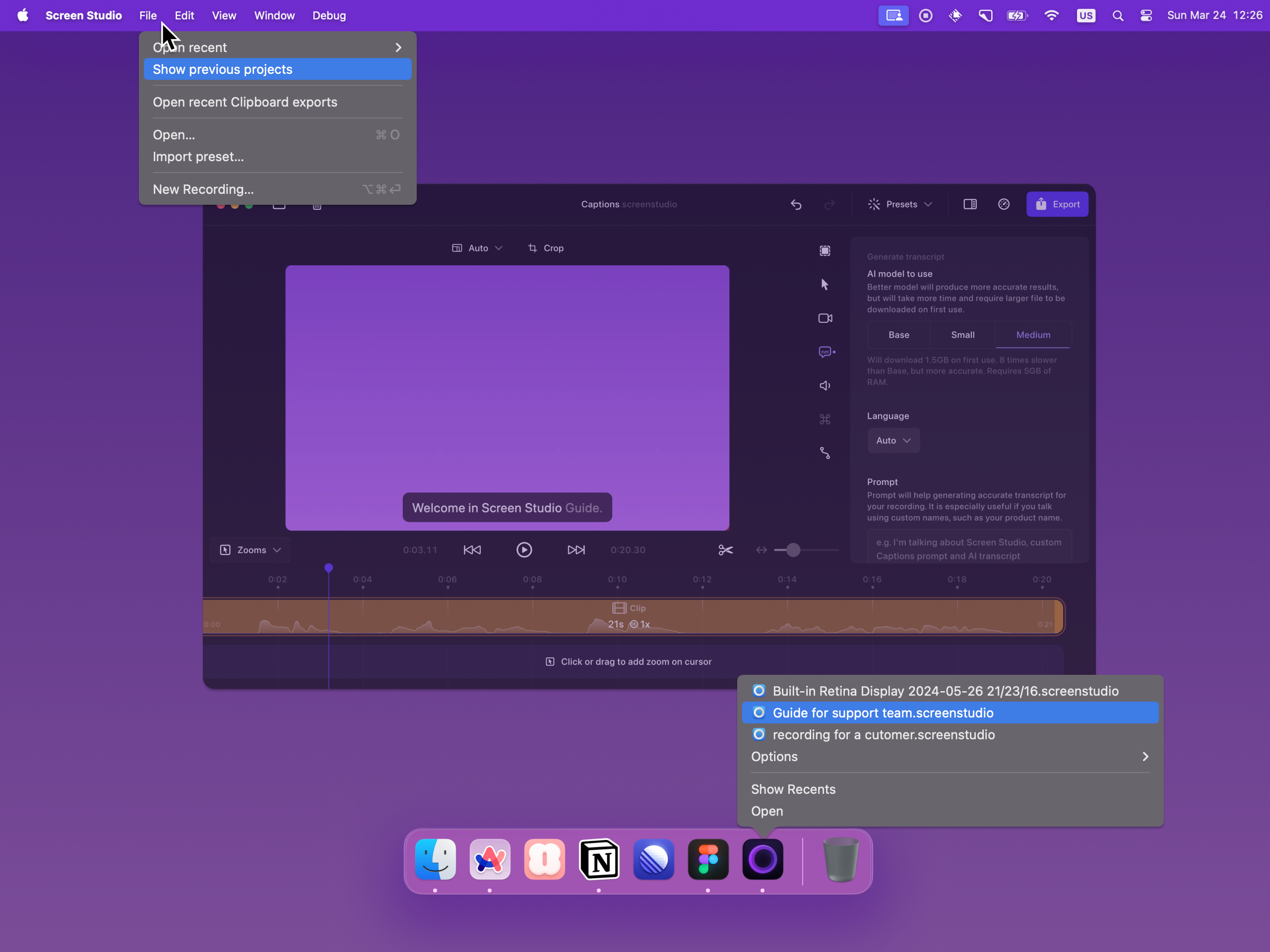Open the audio settings speaker icon
This screenshot has width=1270, height=952.
click(825, 386)
